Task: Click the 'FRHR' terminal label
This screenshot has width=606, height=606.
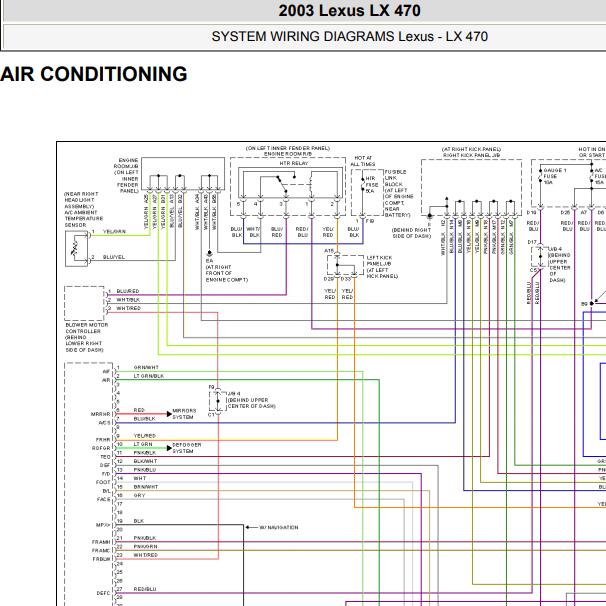Action: click(x=103, y=440)
